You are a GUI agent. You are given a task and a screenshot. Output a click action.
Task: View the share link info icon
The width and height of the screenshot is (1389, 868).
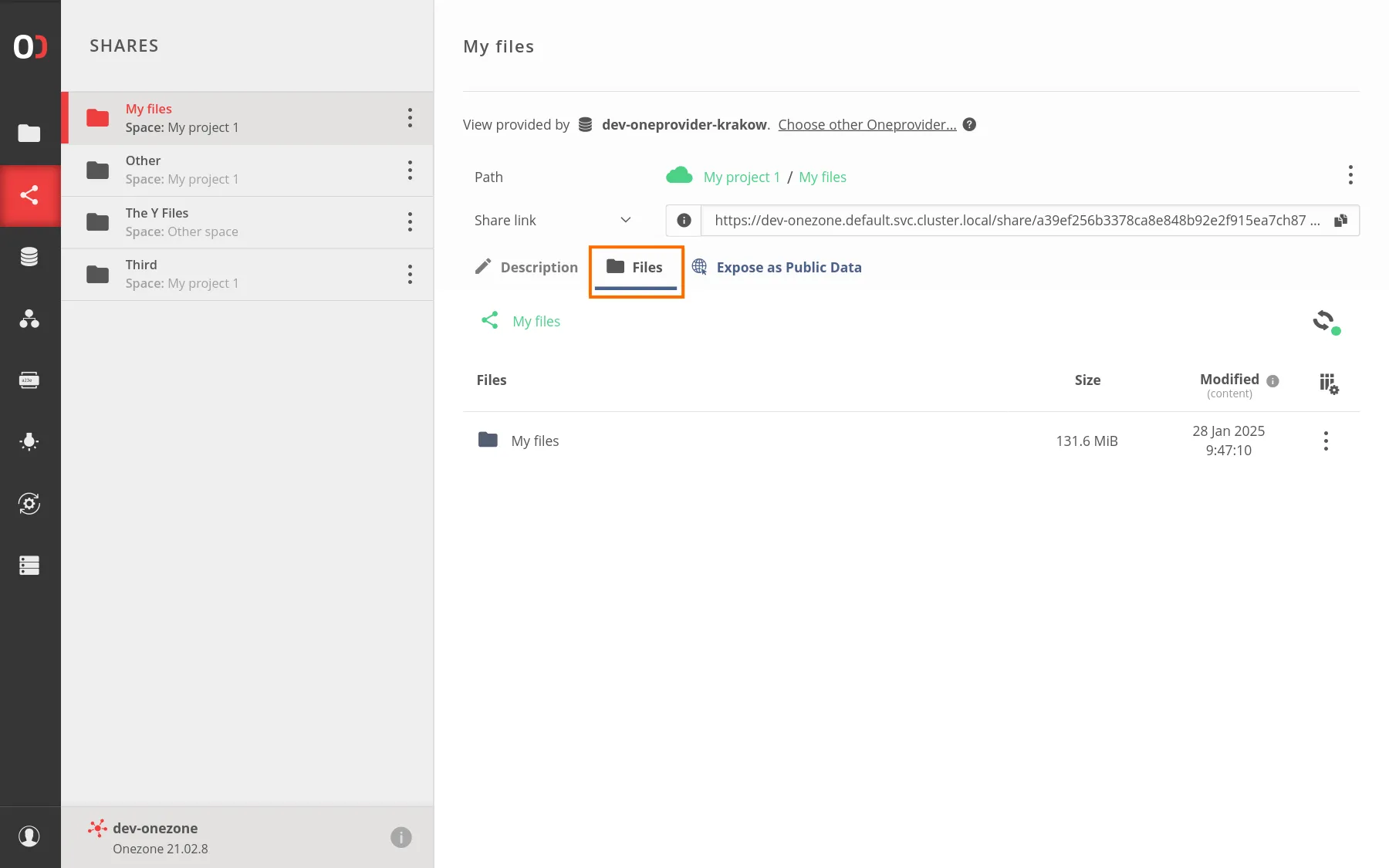click(x=682, y=220)
